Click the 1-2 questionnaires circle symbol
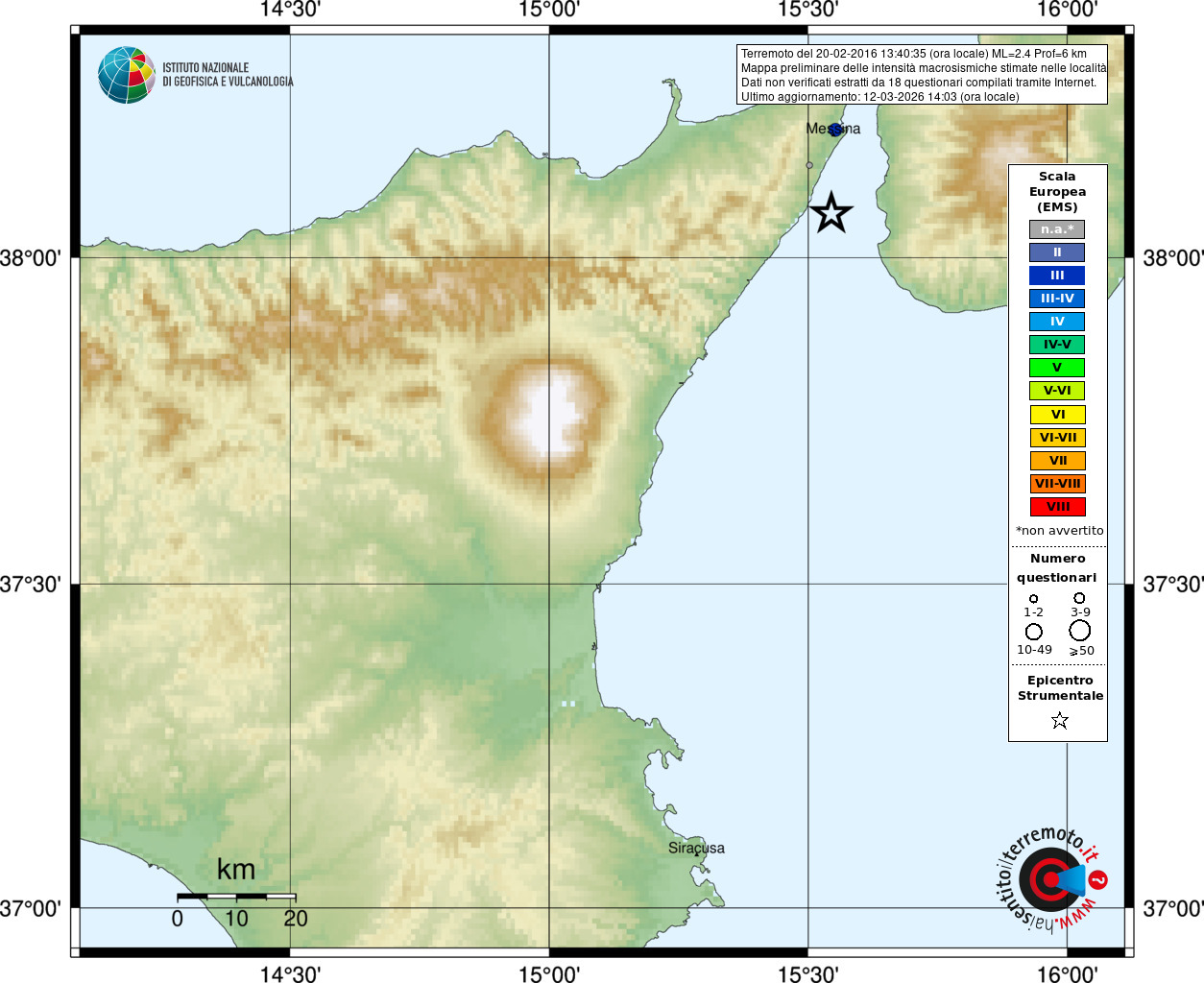The width and height of the screenshot is (1204, 983). [x=1033, y=598]
